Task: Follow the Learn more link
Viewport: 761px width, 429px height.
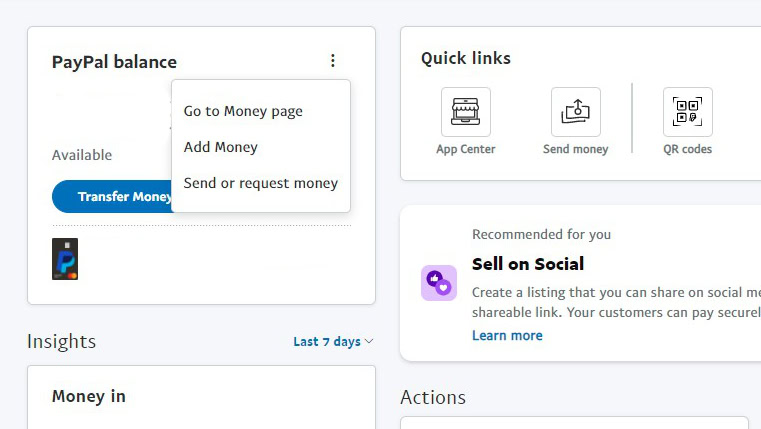Action: point(507,335)
